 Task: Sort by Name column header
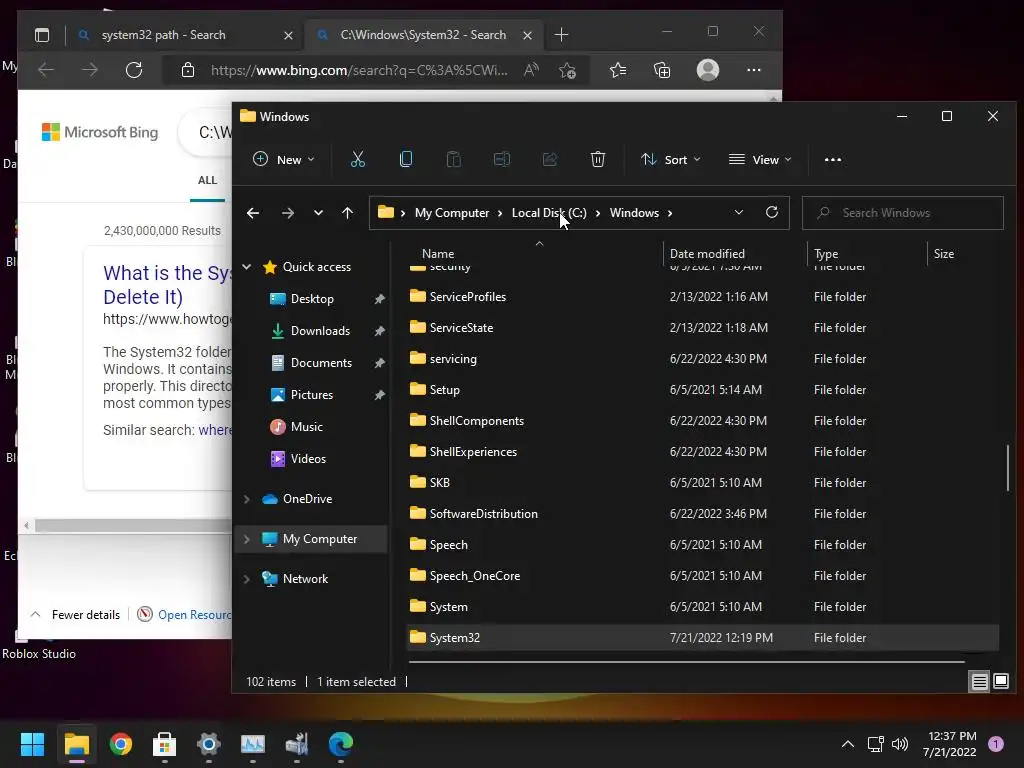tap(438, 253)
